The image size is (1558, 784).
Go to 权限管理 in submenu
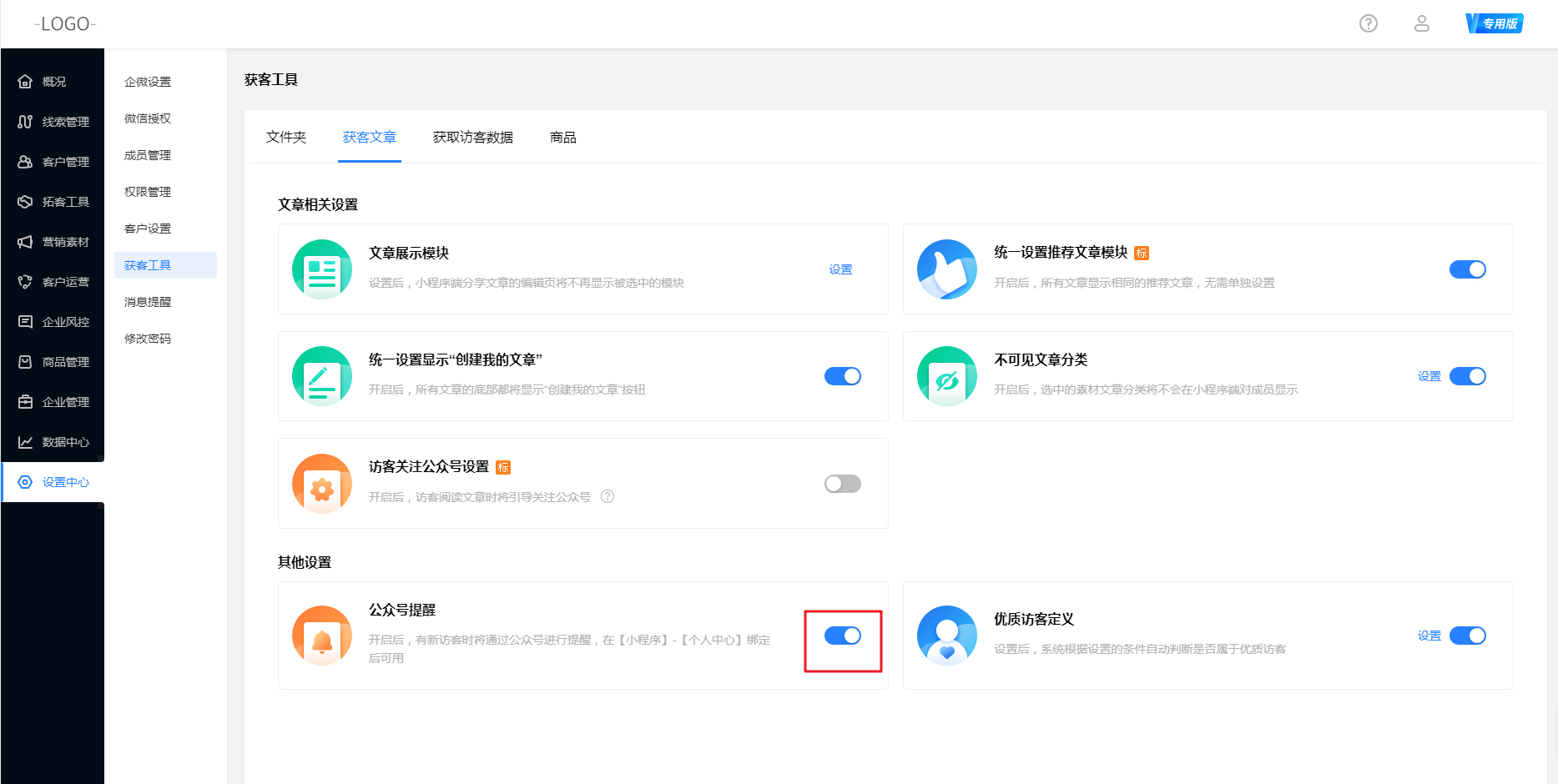(148, 192)
